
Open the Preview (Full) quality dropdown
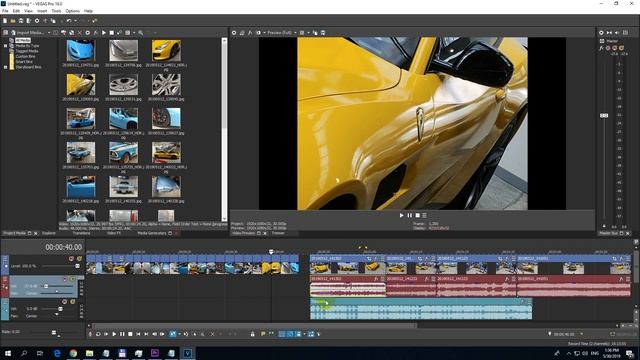(282, 33)
